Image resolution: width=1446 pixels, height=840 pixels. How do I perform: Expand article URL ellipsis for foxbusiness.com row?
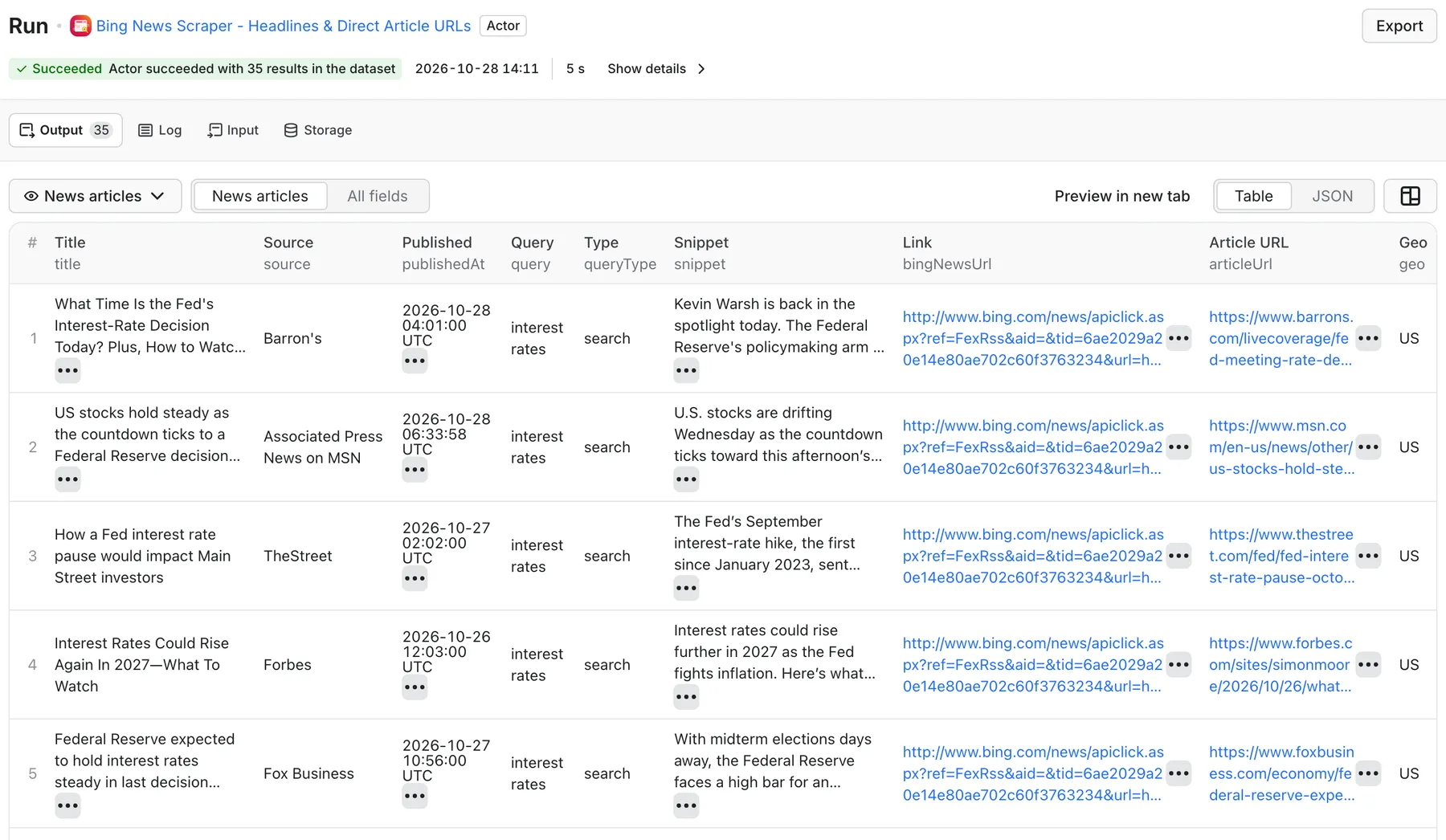[1368, 773]
